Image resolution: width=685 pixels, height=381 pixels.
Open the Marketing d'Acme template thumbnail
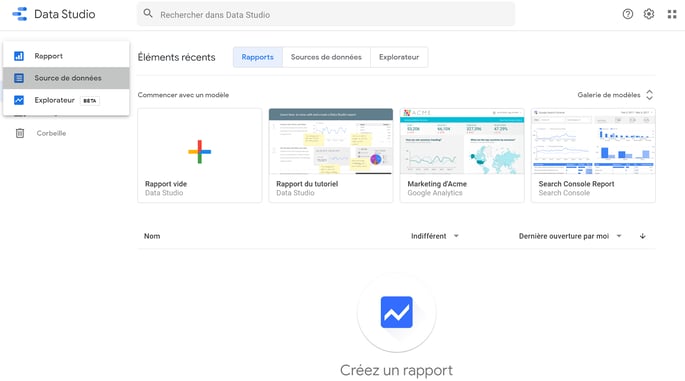(x=462, y=141)
